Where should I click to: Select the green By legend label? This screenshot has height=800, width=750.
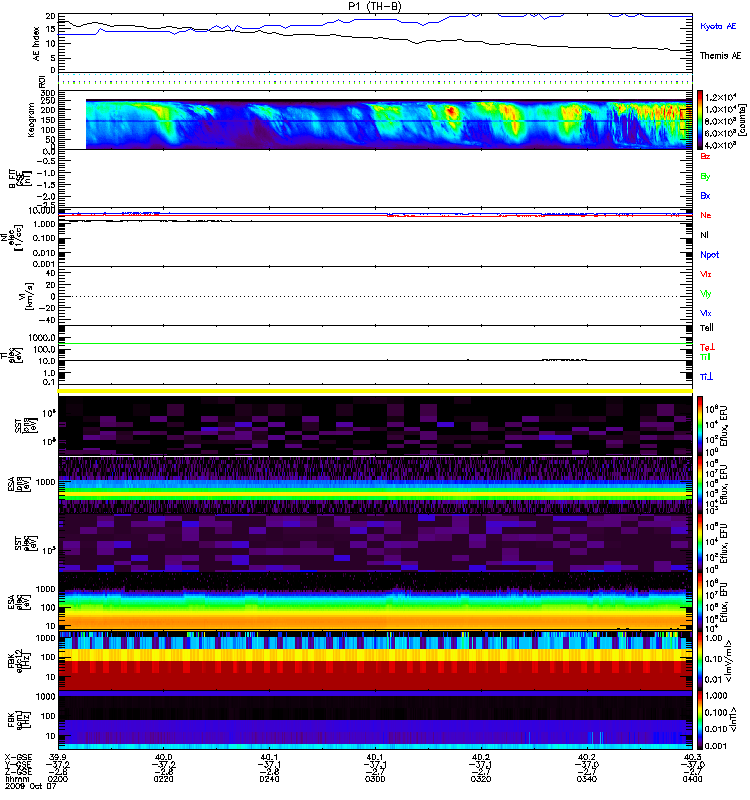[x=705, y=177]
